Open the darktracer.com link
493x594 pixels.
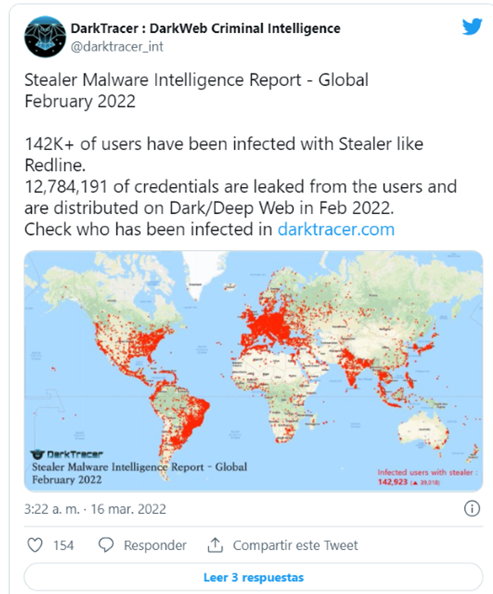pos(336,229)
